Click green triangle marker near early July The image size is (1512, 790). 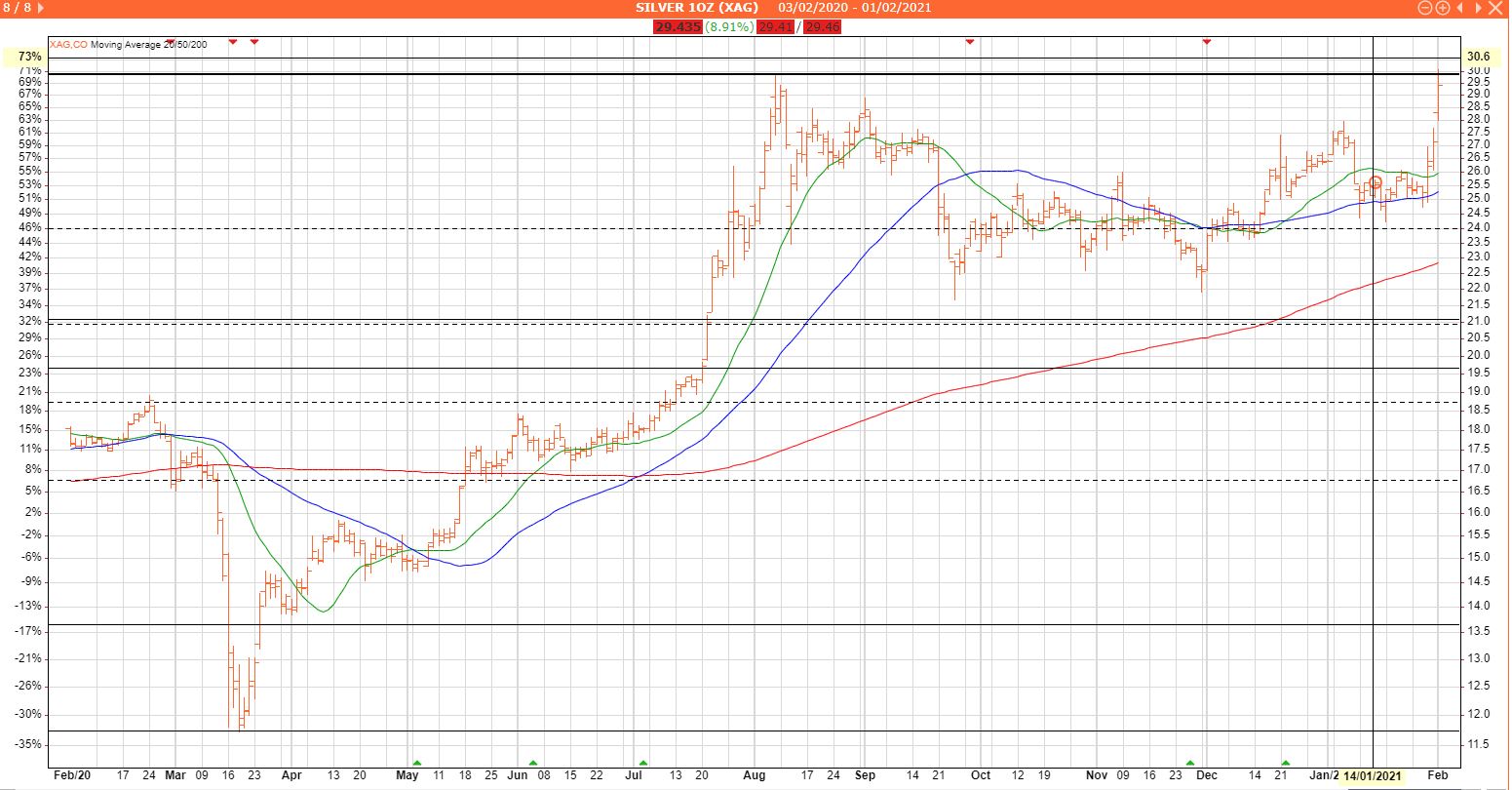pyautogui.click(x=643, y=762)
